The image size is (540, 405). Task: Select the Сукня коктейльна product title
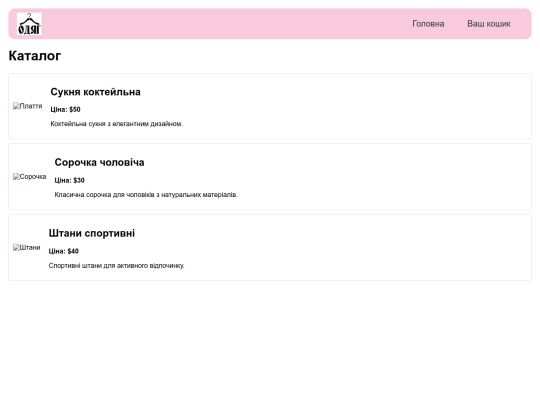[95, 92]
